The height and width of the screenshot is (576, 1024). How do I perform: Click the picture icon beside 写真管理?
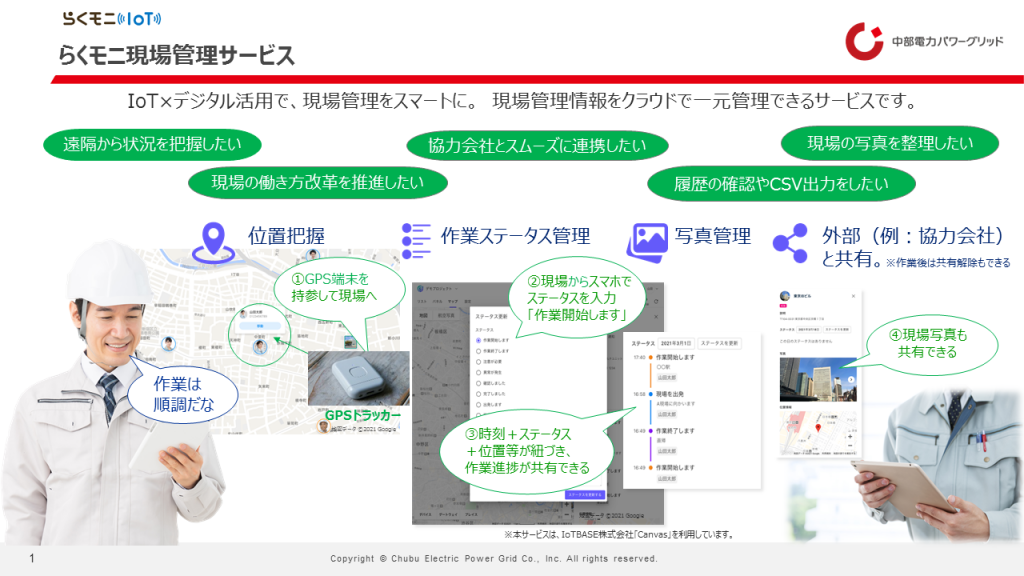(647, 242)
